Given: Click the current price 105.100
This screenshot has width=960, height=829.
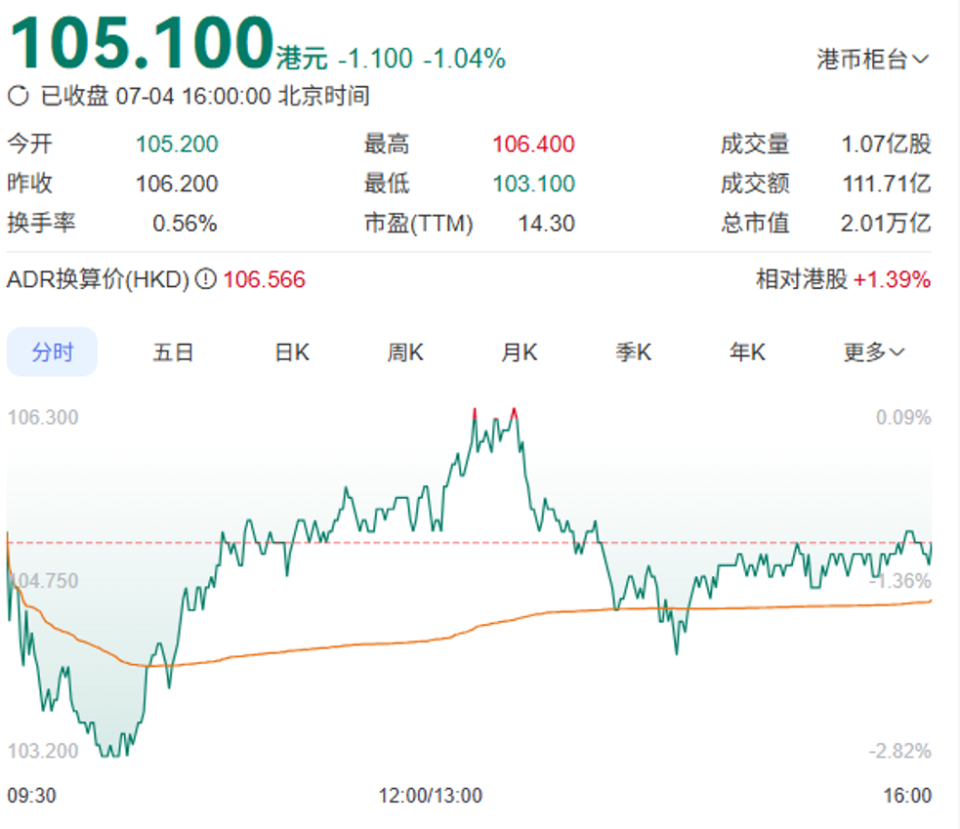Looking at the screenshot, I should pos(135,42).
